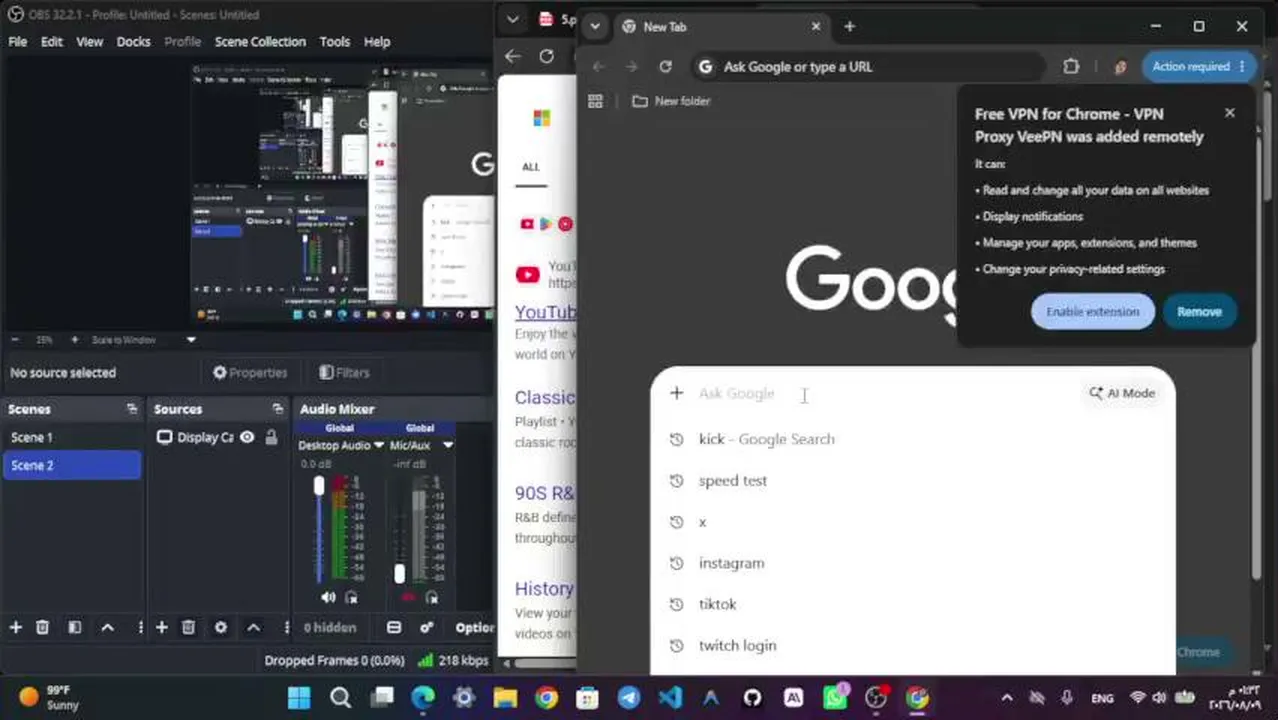Viewport: 1278px width, 720px height.
Task: Open the OBS Docks menu
Action: [133, 42]
